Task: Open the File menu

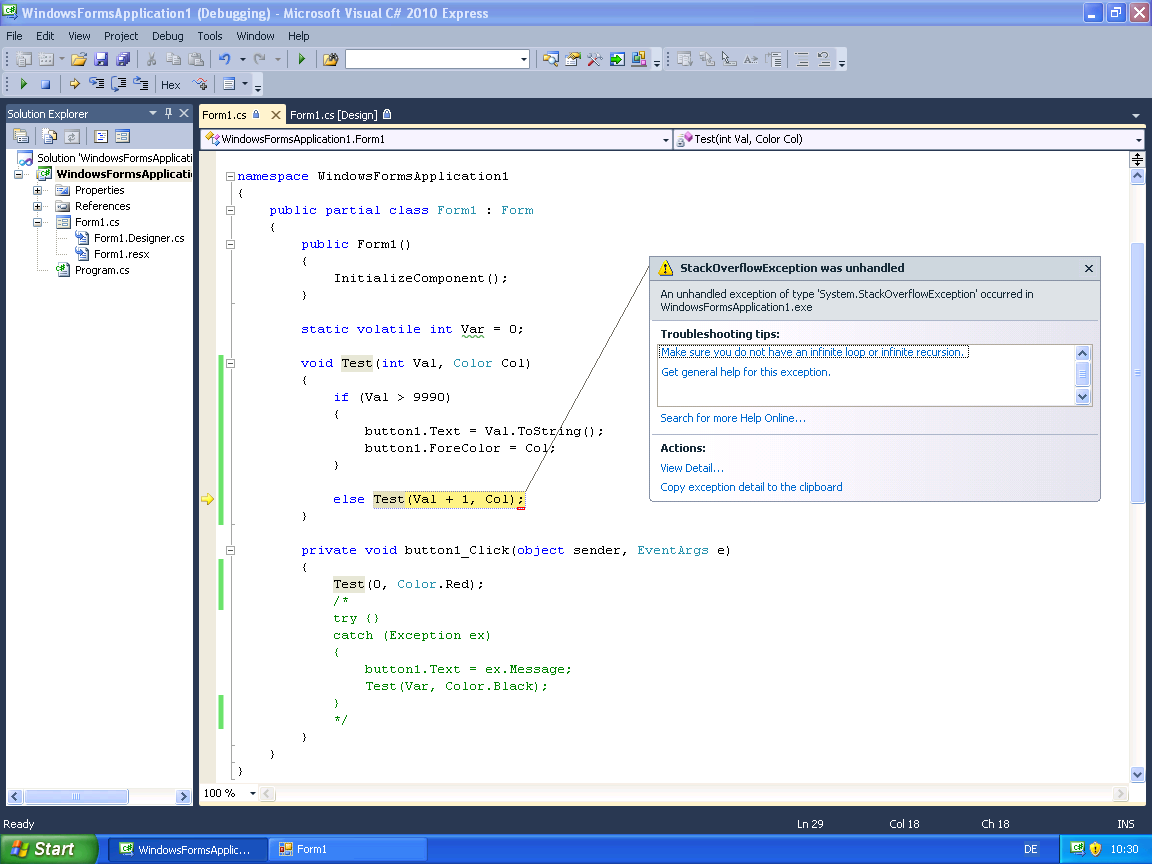Action: (14, 36)
